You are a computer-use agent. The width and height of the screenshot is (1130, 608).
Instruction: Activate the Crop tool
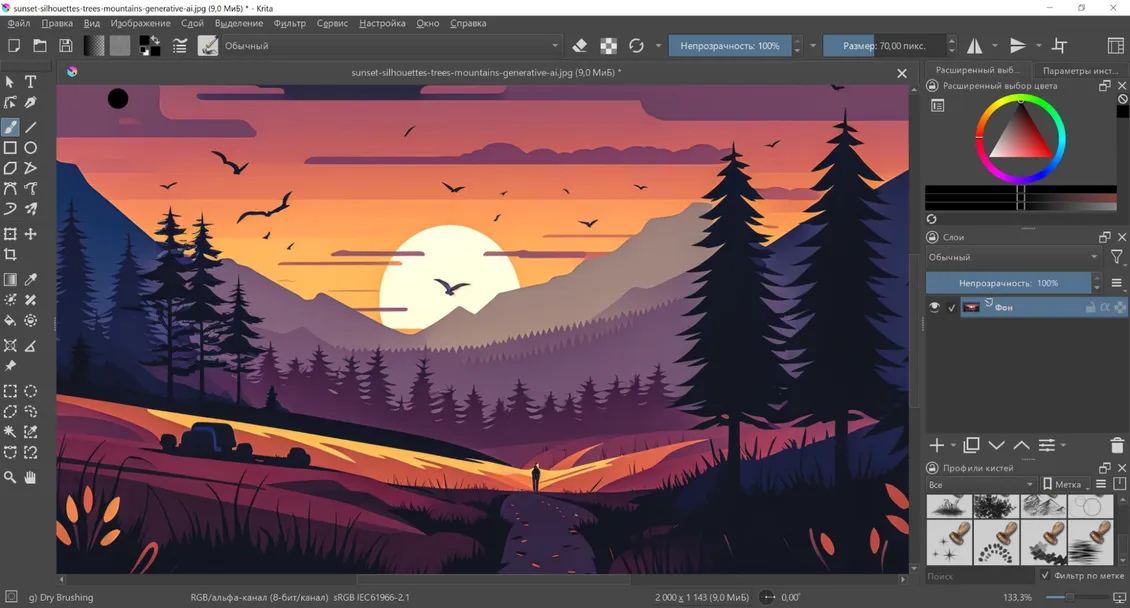pos(11,256)
